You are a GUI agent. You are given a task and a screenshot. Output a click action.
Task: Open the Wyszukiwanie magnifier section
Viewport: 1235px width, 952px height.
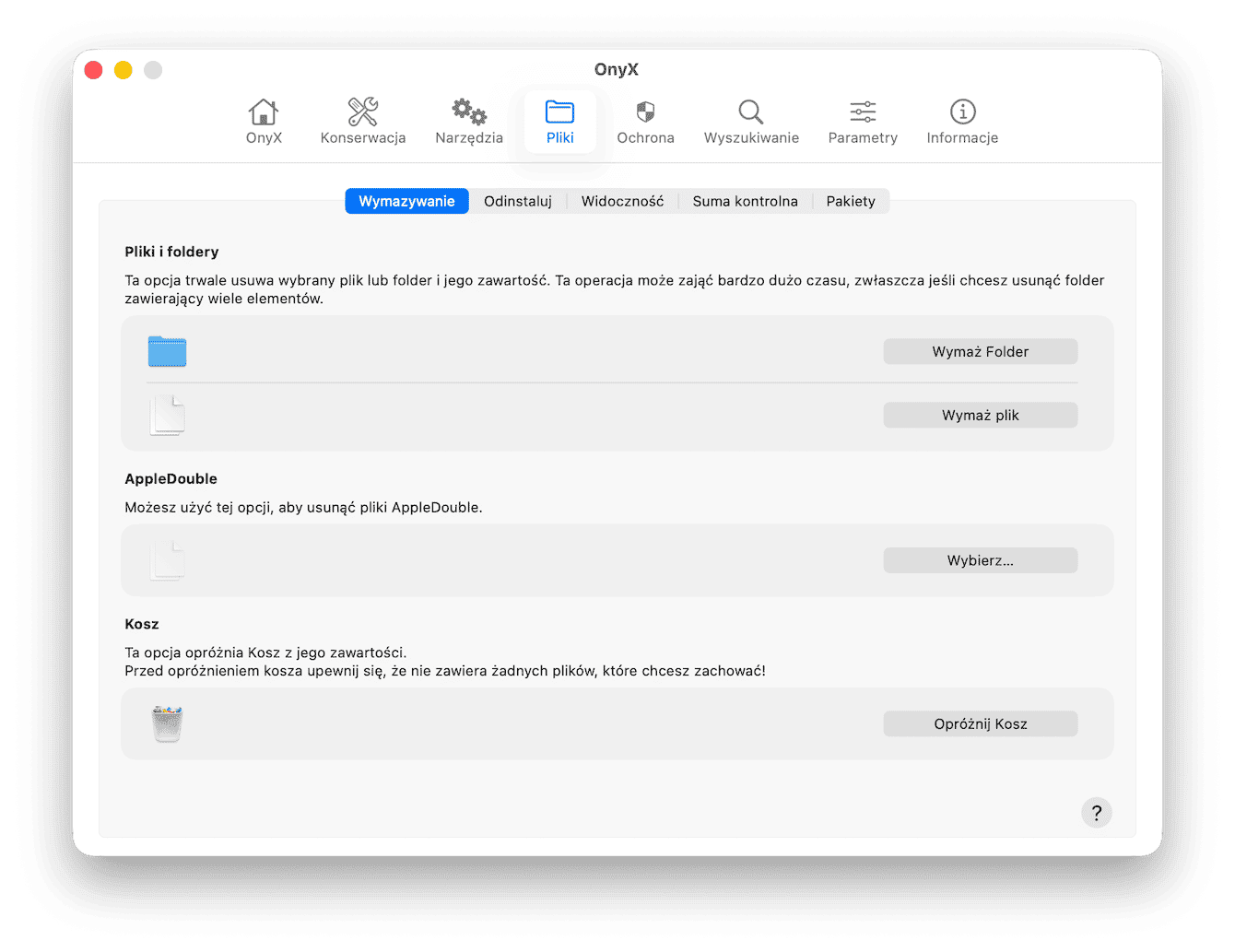pos(751,122)
